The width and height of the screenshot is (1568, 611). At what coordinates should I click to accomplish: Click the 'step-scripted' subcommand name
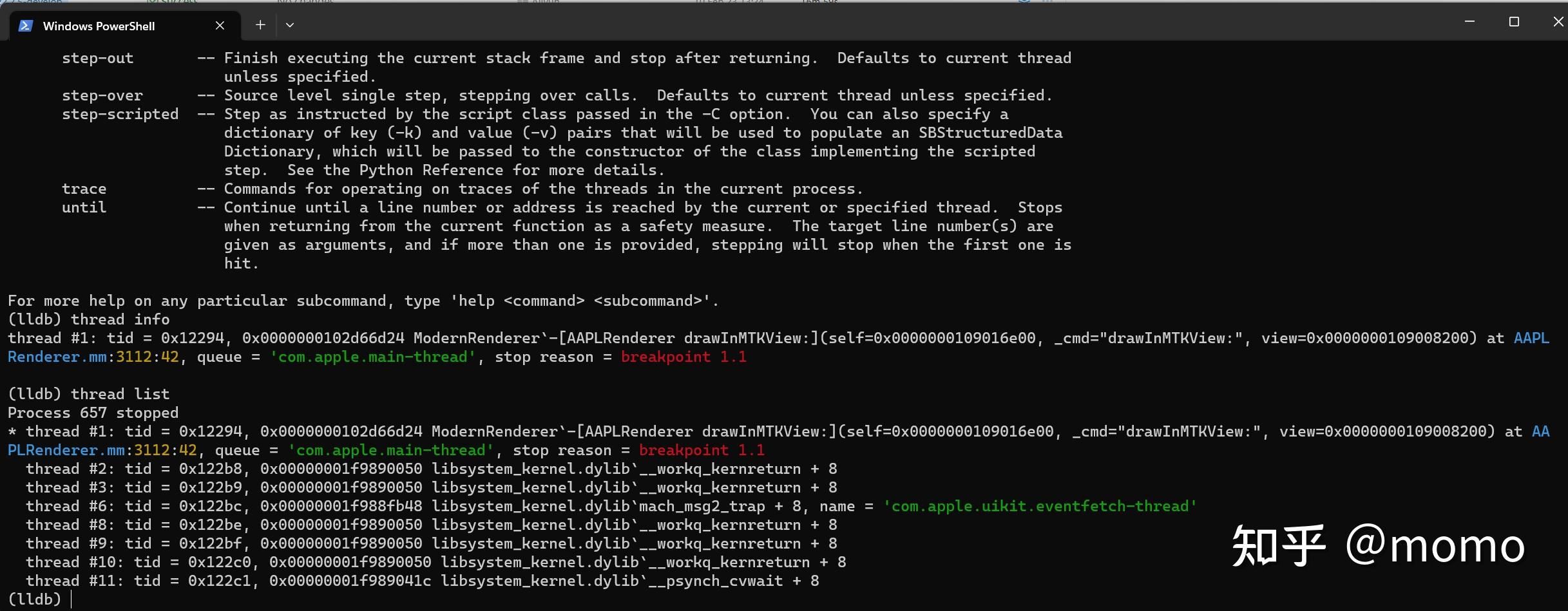[120, 114]
